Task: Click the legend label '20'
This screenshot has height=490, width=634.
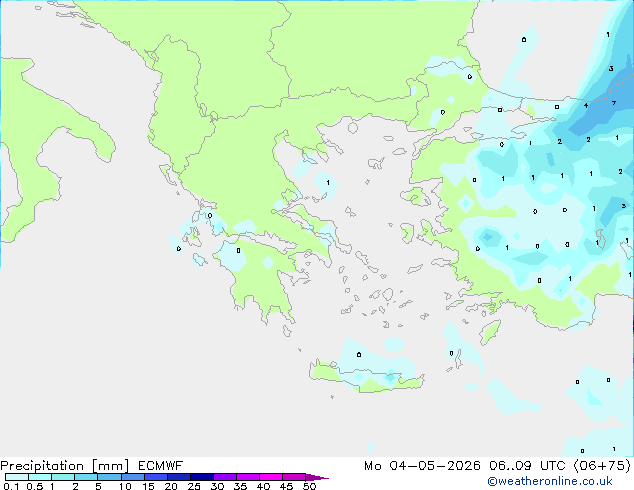Action: tap(171, 486)
